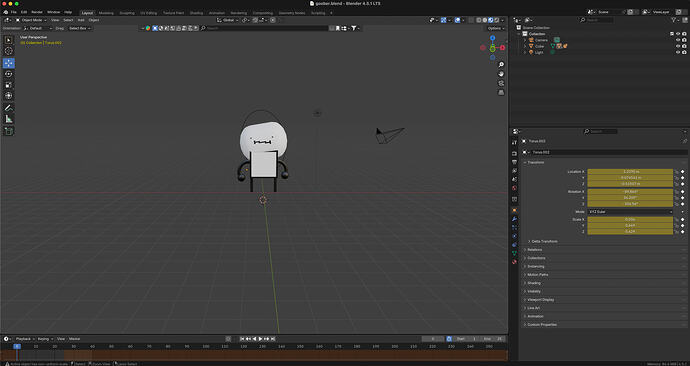Switch viewport to wireframe shading mode

(479, 20)
